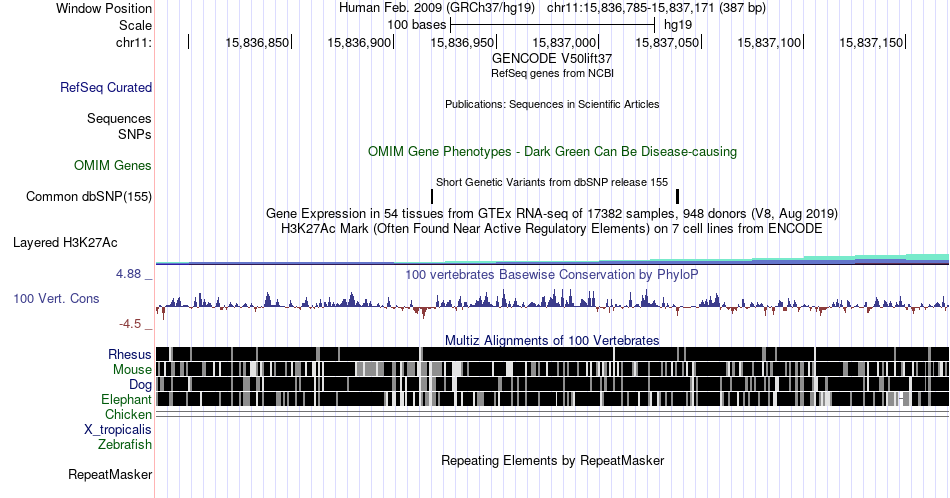Viewport: 950px width, 498px height.
Task: Click the RefSeq Curated track label
Action: pos(106,87)
